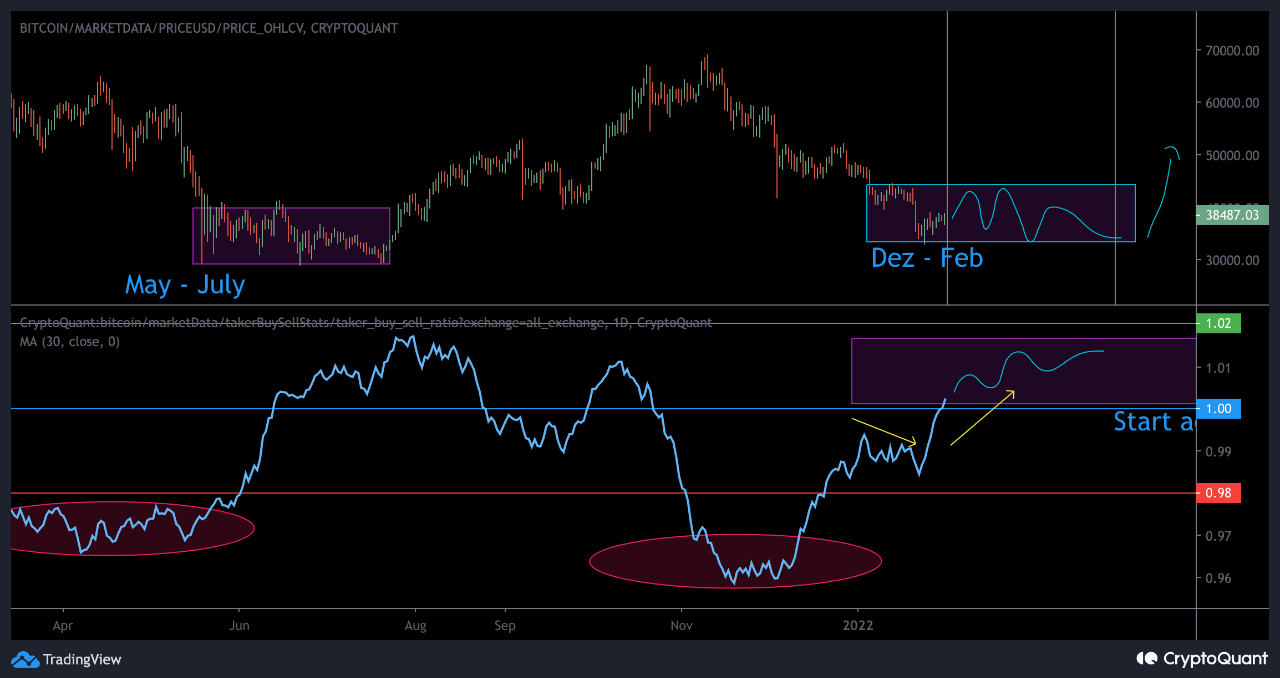Click the 50000.00 price axis label

click(x=1230, y=155)
